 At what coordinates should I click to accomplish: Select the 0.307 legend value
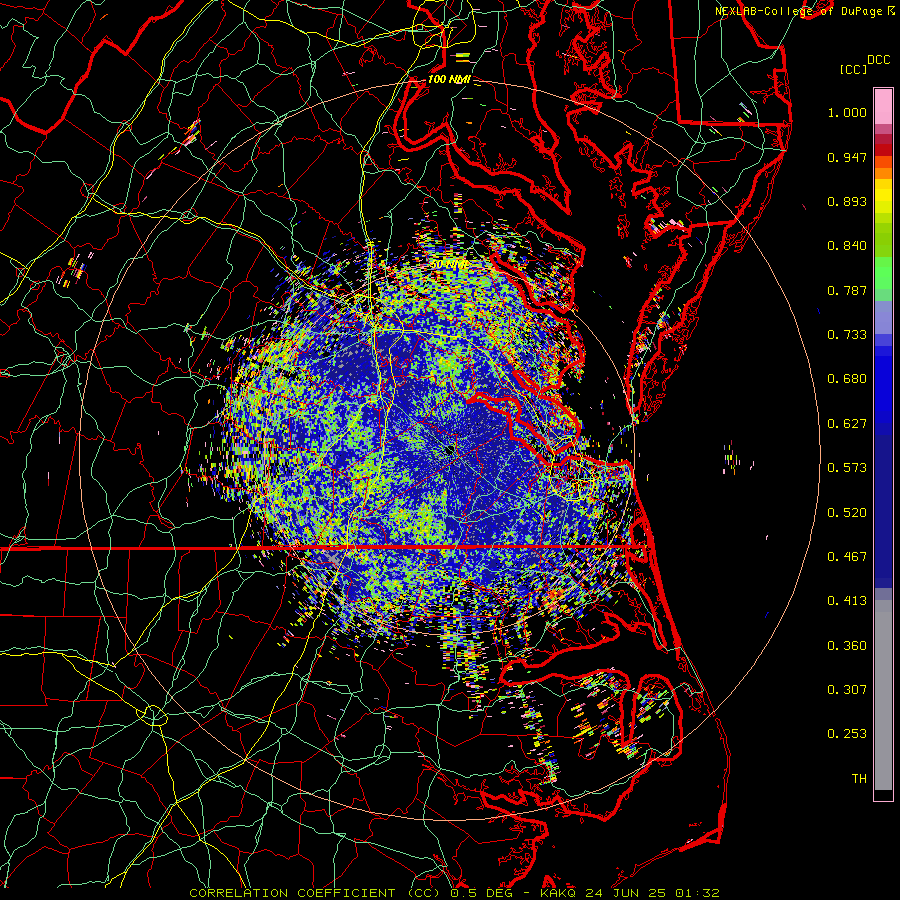847,690
